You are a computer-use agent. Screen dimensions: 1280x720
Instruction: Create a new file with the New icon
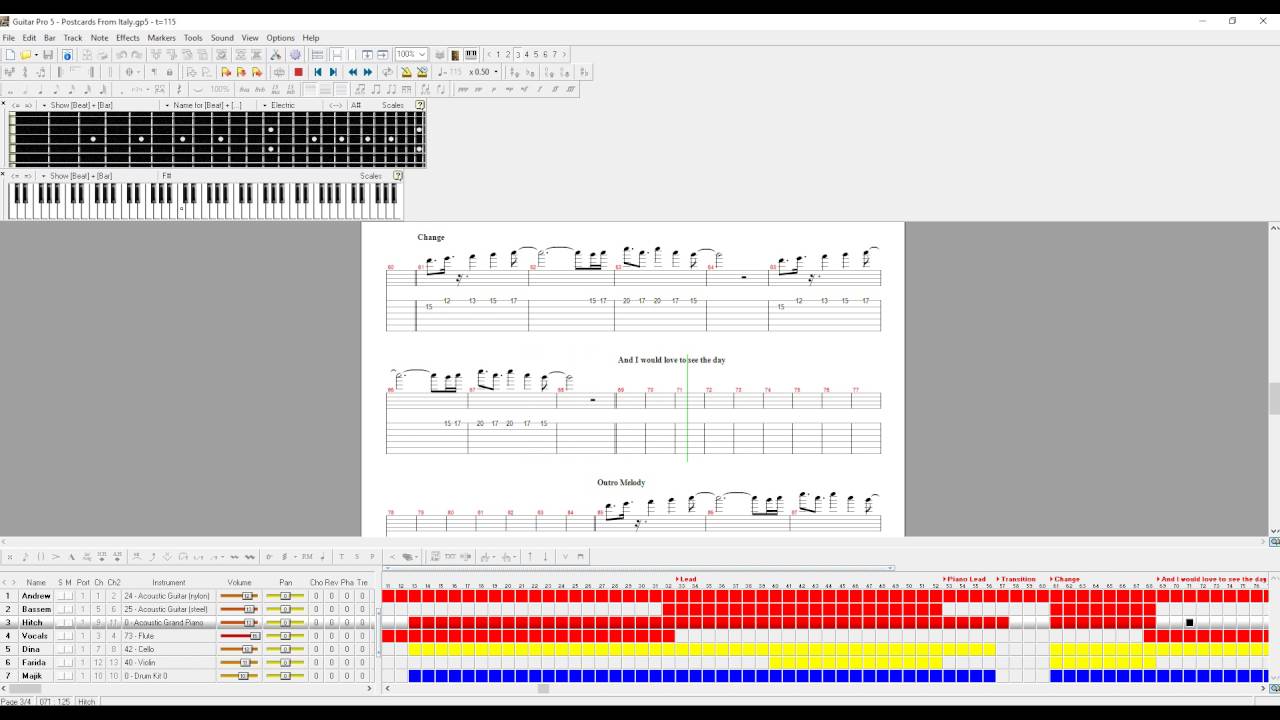click(10, 55)
